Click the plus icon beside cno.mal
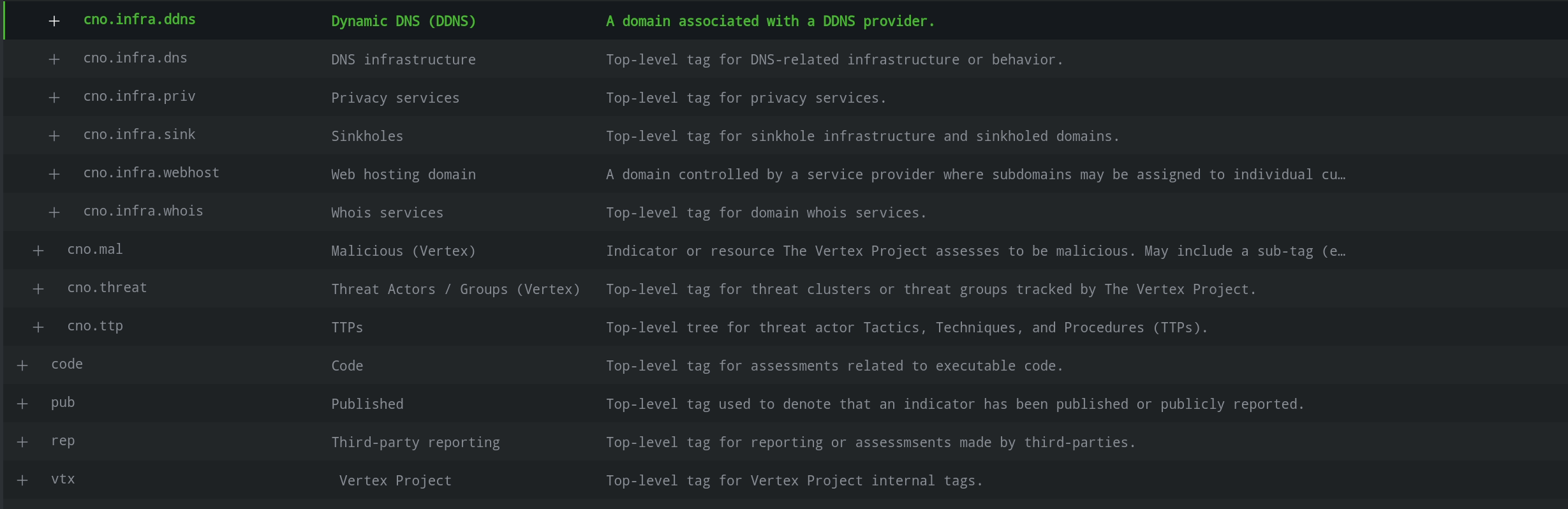 (x=38, y=251)
